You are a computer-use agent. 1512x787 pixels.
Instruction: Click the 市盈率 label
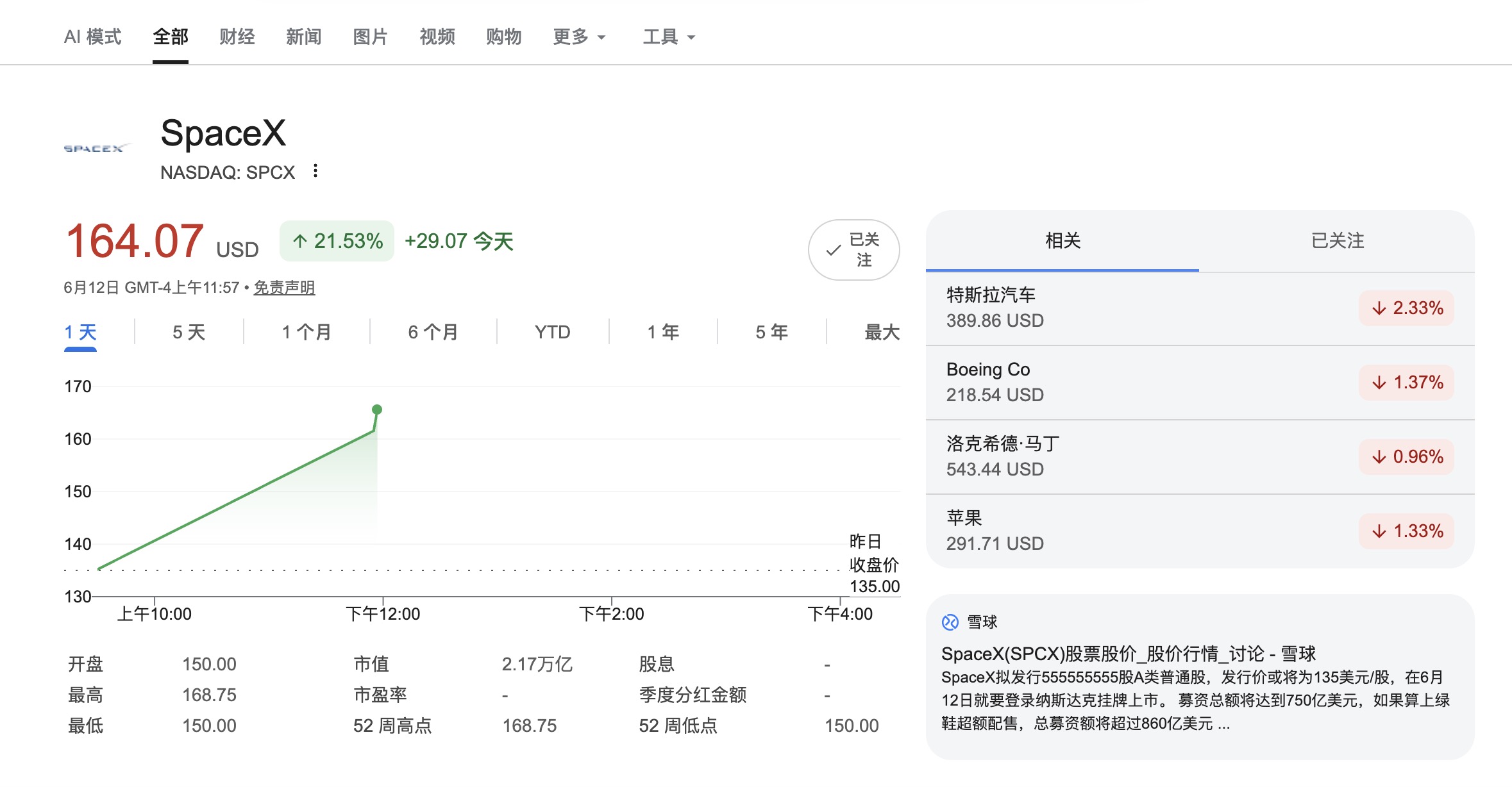coord(380,695)
